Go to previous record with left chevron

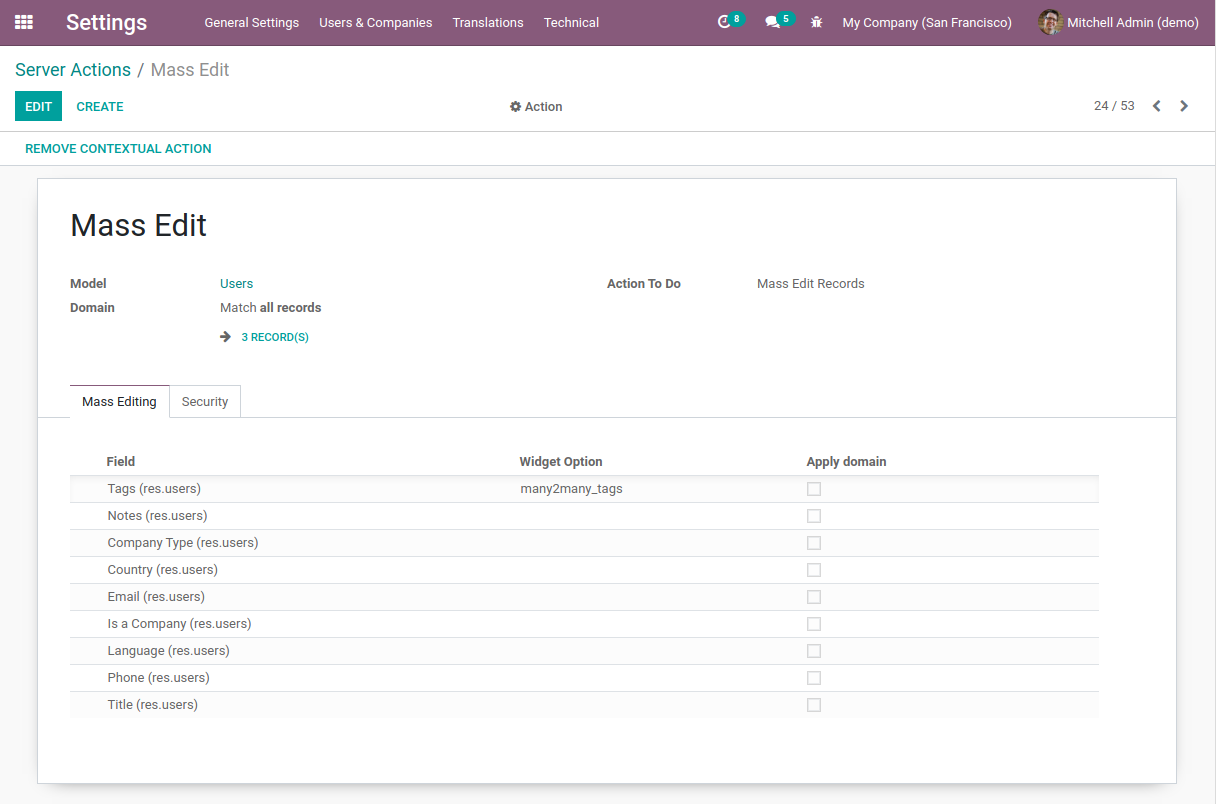[x=1157, y=105]
